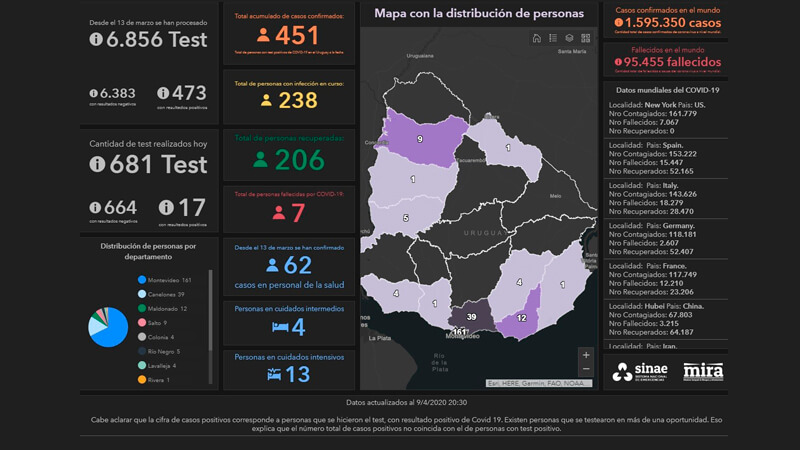Click the sinae logo
Screen dimensions: 800x450
640,372
